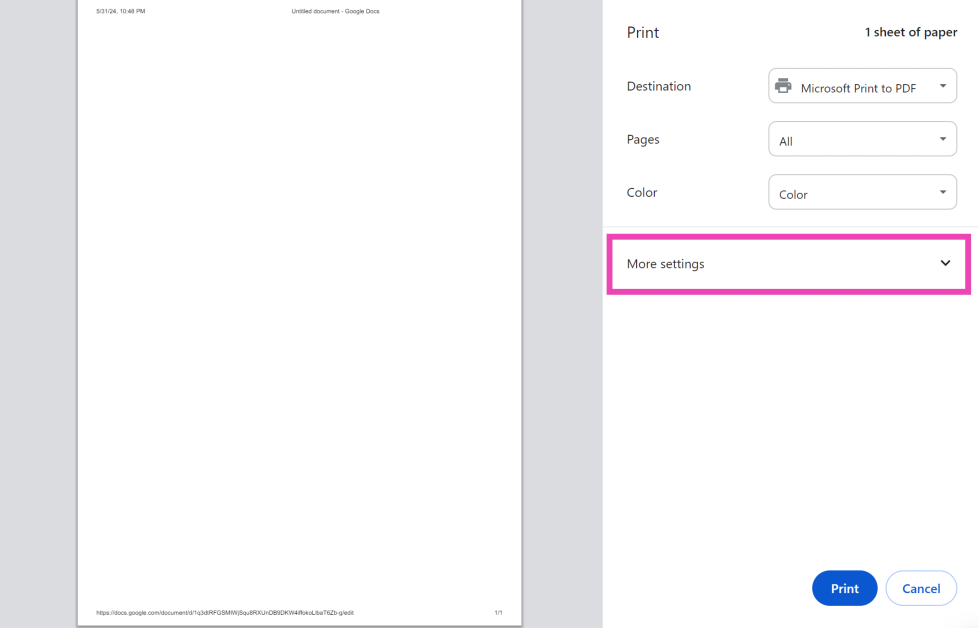Click the More settings chevron arrow
This screenshot has height=628, width=978.
pyautogui.click(x=945, y=263)
